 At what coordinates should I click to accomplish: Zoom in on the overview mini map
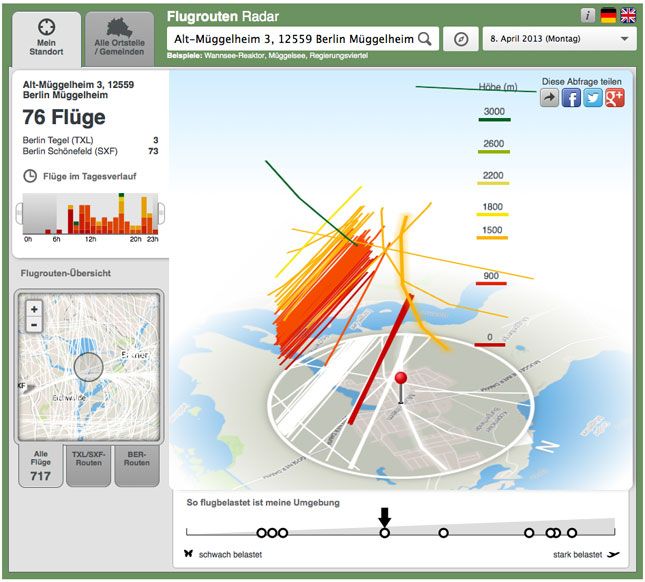(34, 309)
